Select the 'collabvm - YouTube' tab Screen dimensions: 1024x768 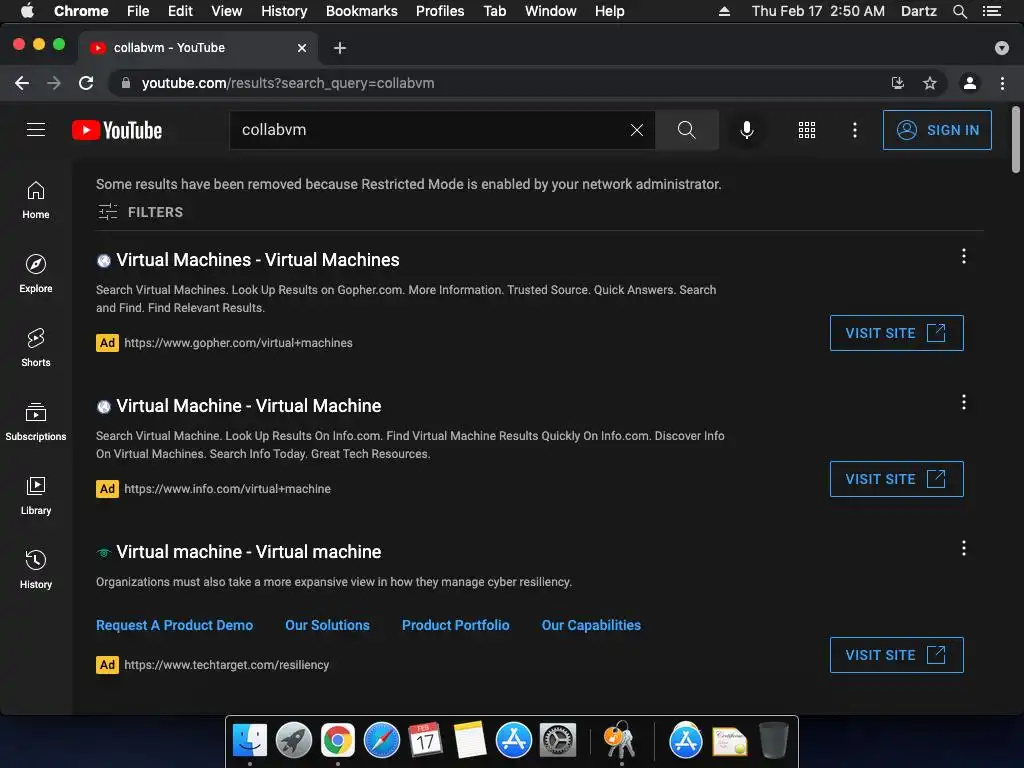[198, 48]
